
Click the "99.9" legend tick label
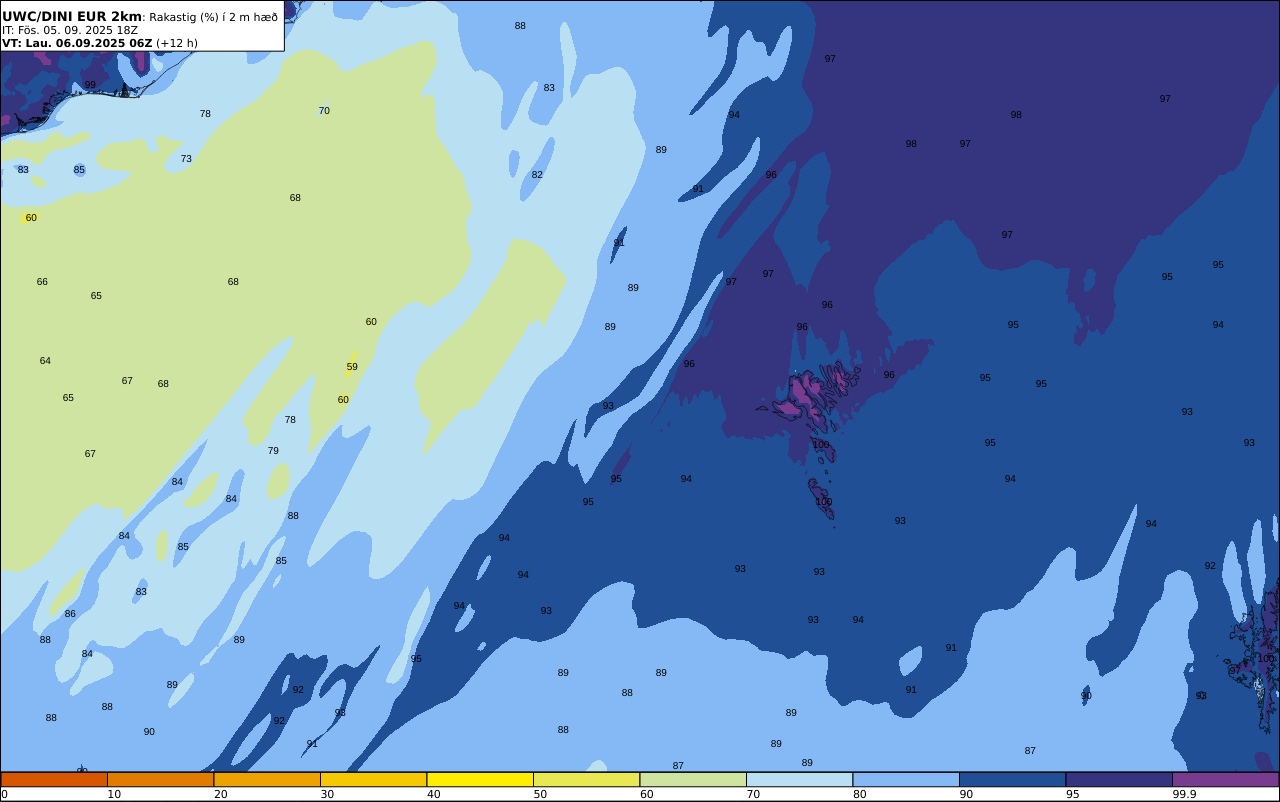1185,794
